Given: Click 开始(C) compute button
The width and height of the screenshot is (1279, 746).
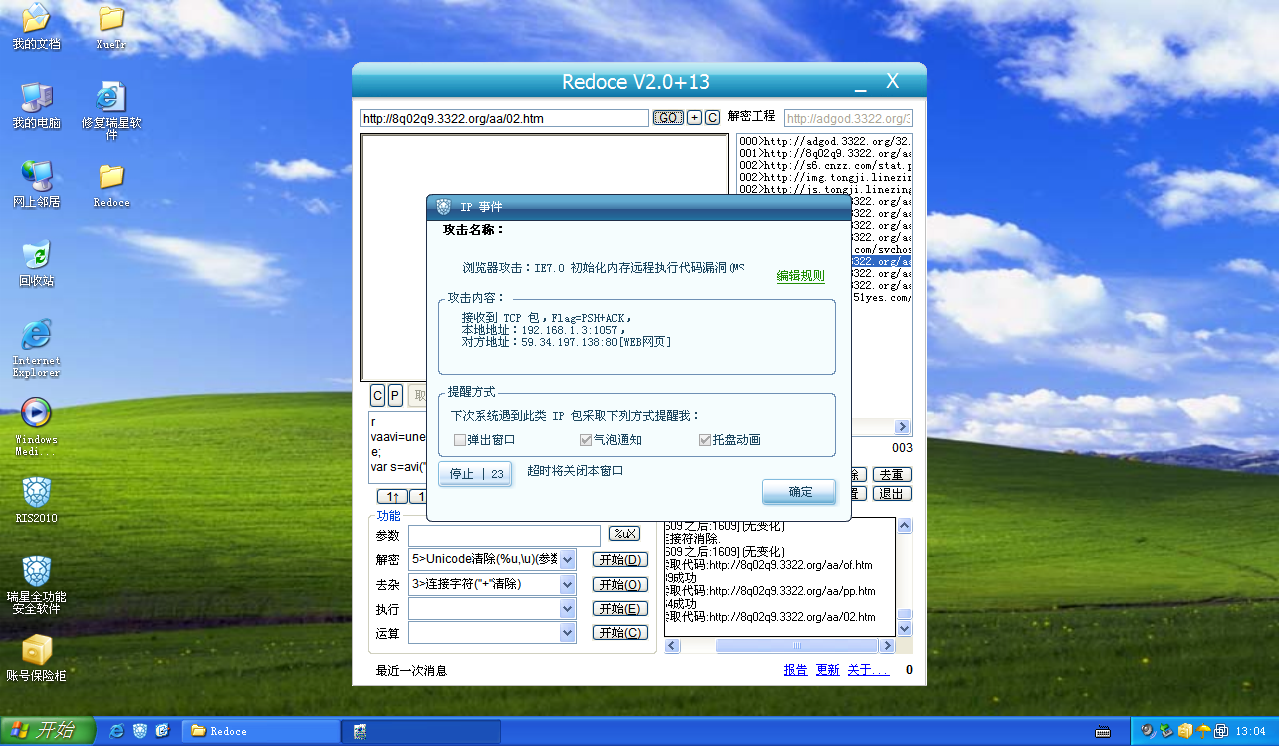Looking at the screenshot, I should click(620, 633).
